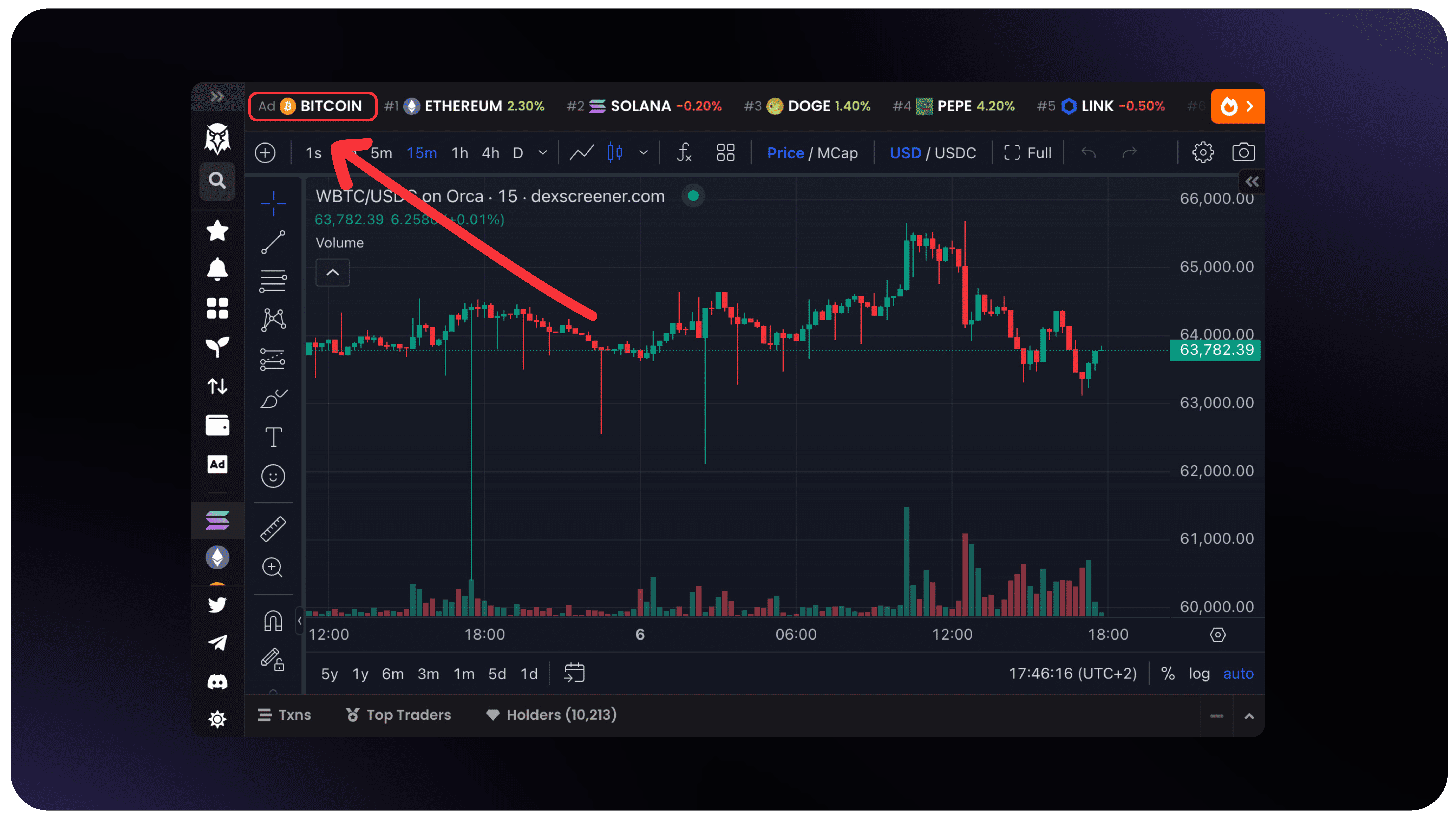Select the D daily timeframe
Viewport: 1456px width, 819px height.
click(518, 153)
